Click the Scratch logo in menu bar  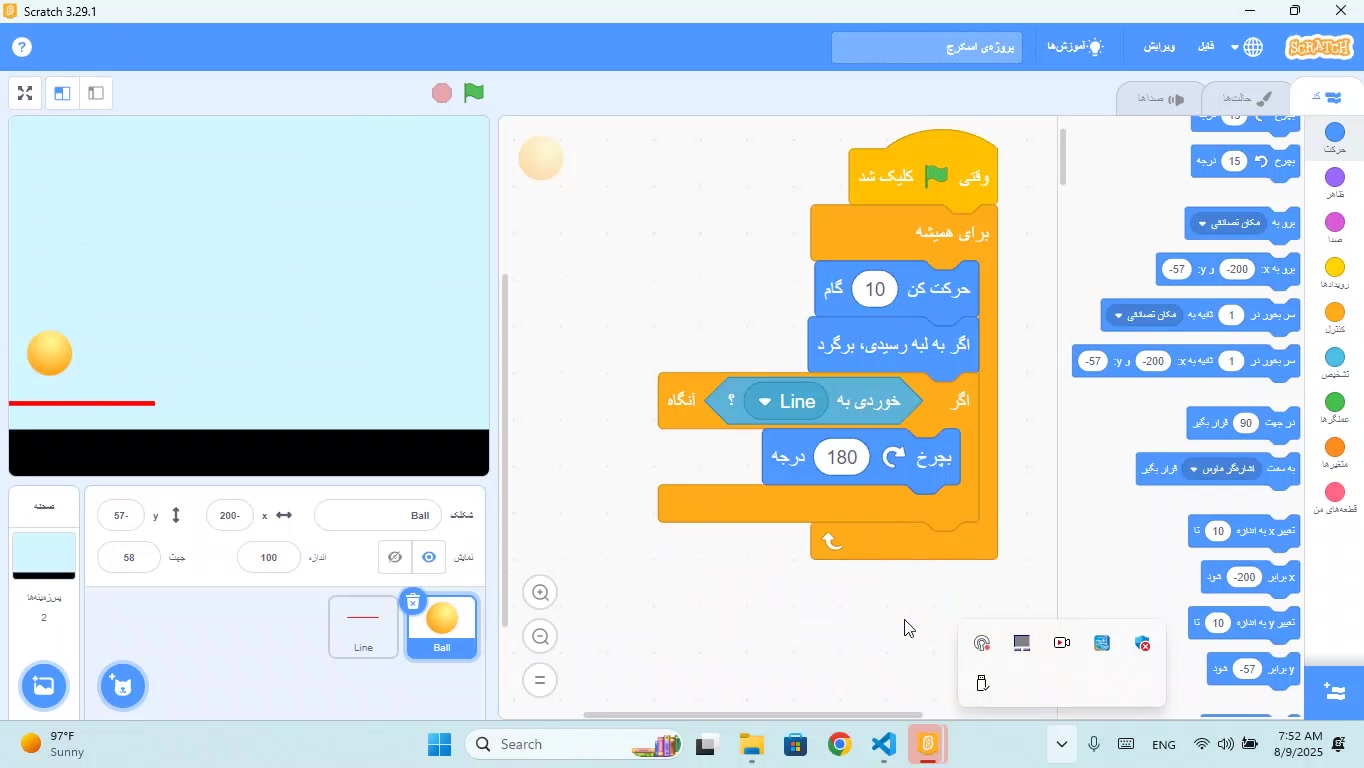click(1319, 47)
